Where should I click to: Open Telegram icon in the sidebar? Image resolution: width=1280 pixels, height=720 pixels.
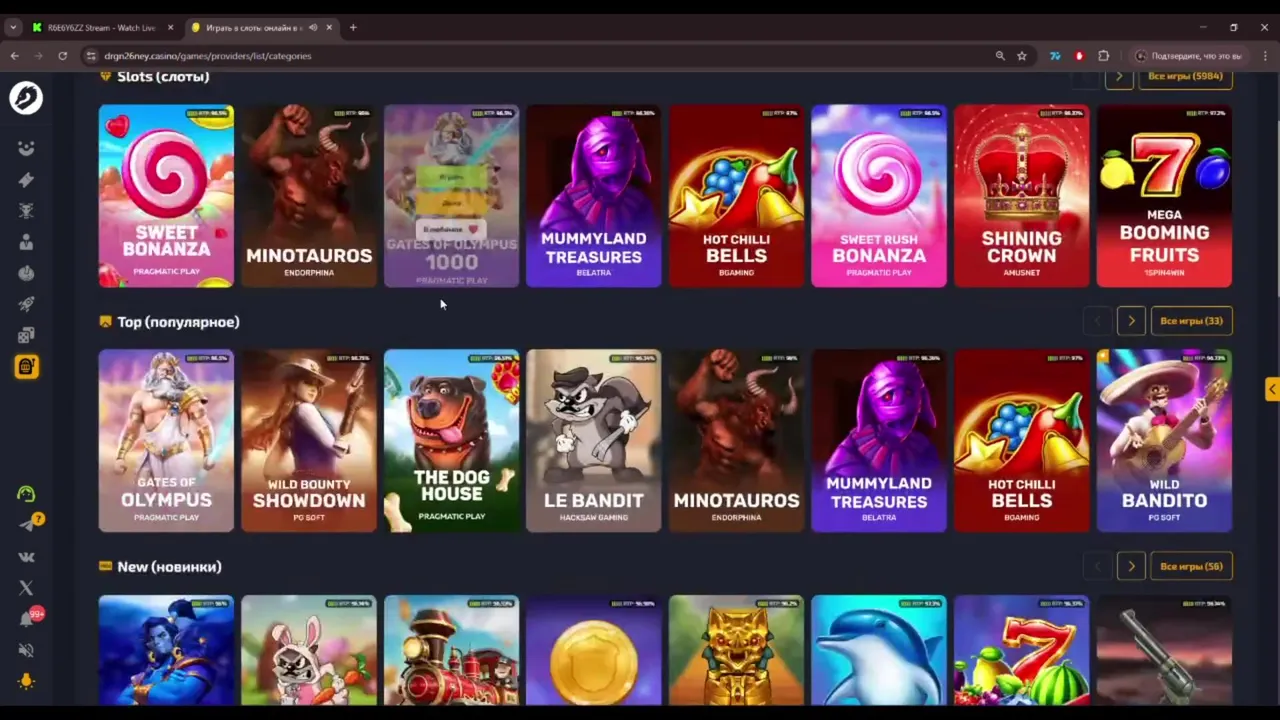pyautogui.click(x=26, y=525)
